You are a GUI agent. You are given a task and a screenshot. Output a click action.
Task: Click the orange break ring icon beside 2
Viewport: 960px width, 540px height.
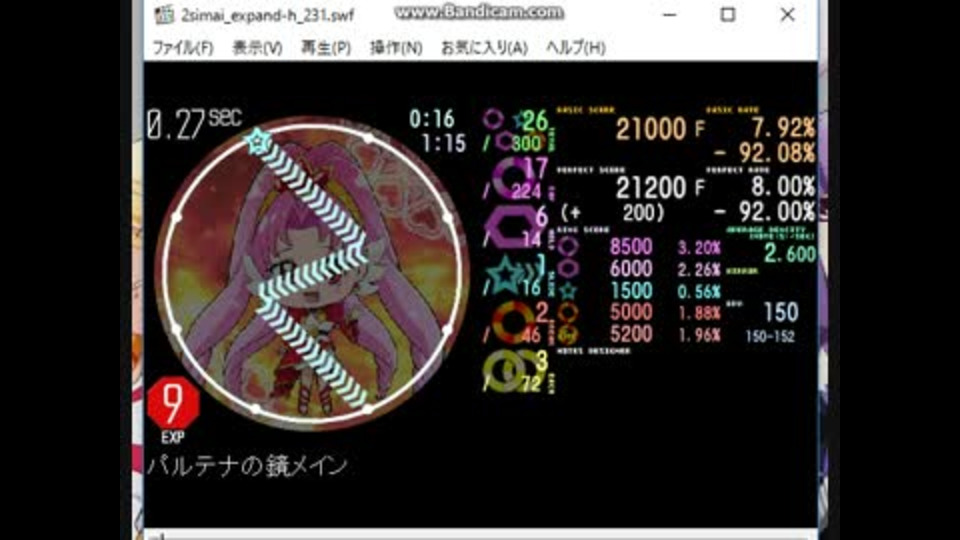(x=513, y=322)
